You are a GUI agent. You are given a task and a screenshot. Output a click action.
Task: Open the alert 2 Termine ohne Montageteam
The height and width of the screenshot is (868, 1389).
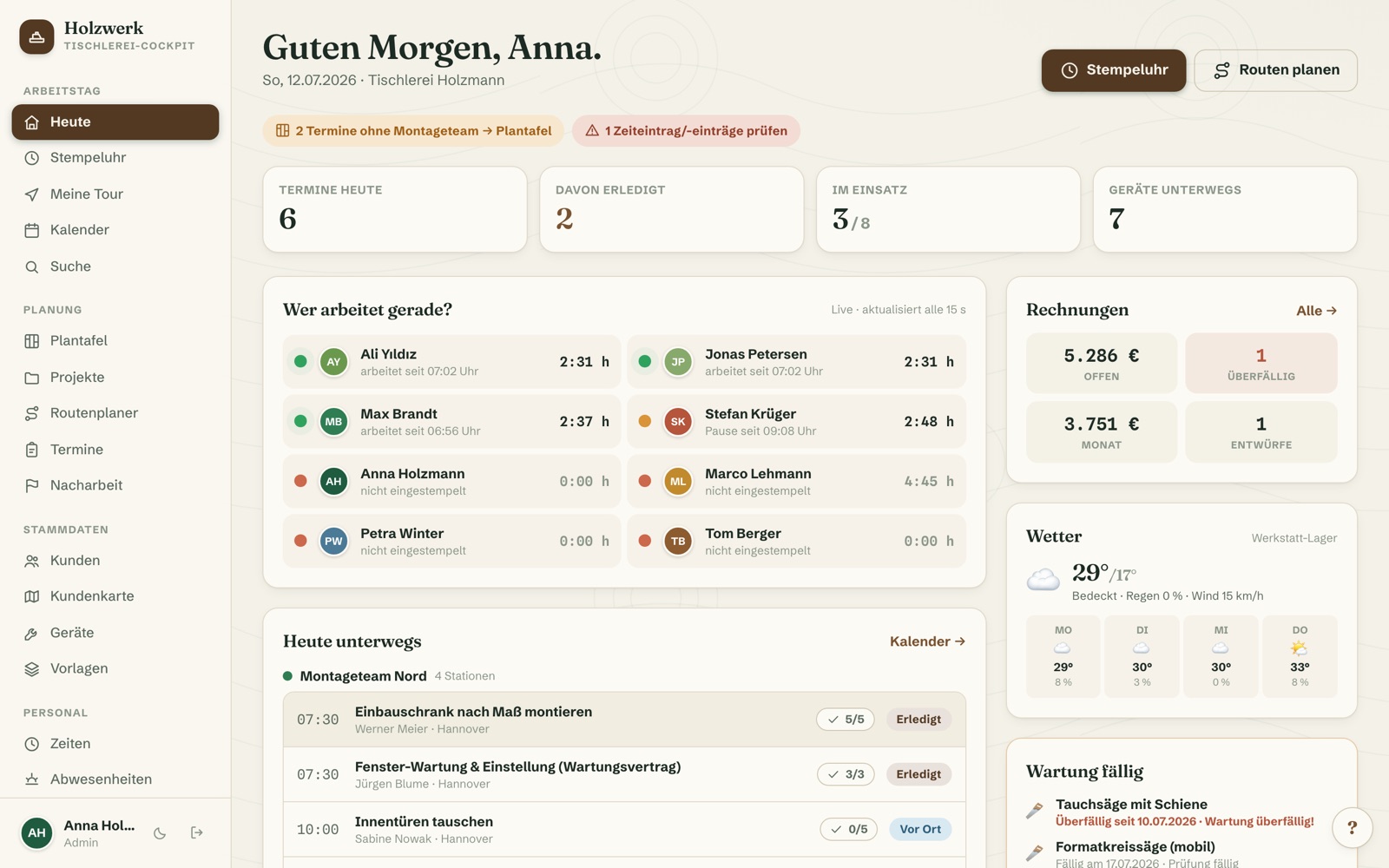point(413,131)
